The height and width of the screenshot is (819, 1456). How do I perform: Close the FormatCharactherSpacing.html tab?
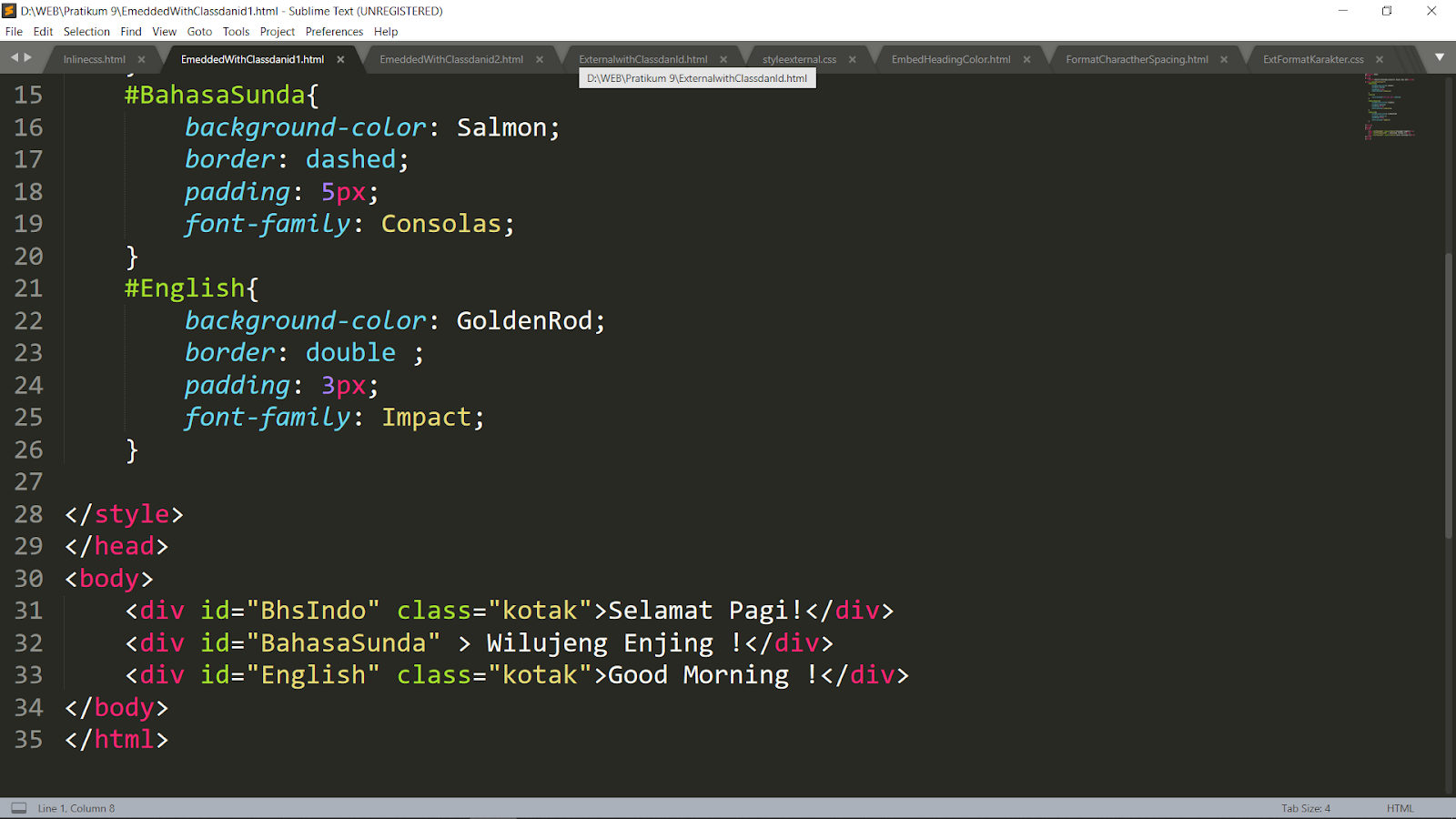tap(1224, 58)
